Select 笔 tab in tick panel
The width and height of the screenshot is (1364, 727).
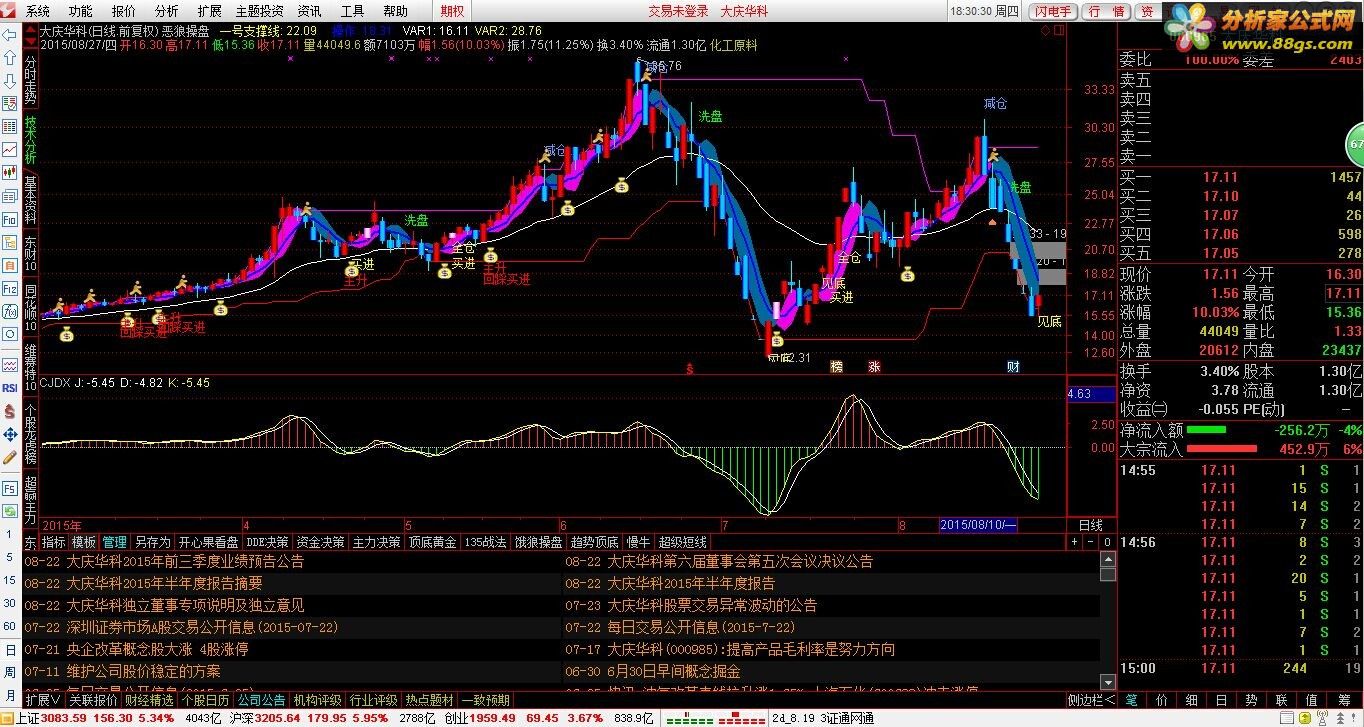point(1131,700)
